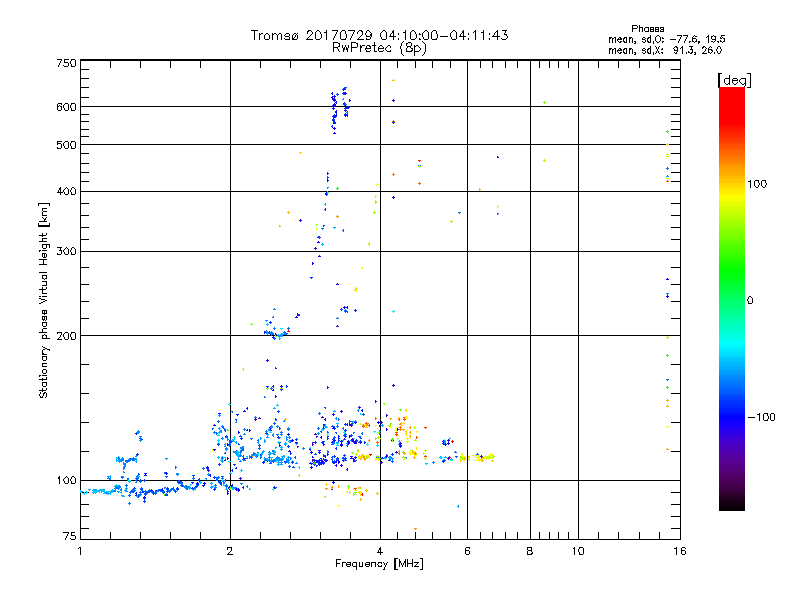Click the y-axis tick label '400'

[x=66, y=192]
